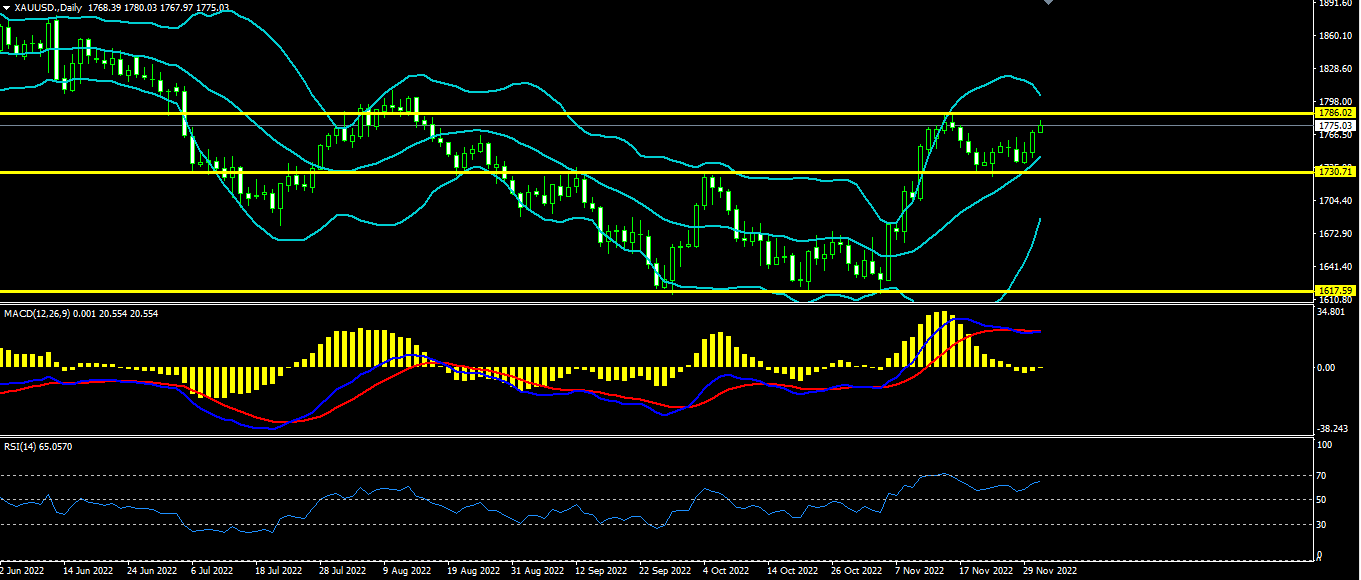The image size is (1361, 580).
Task: Click the 18 Jul 2022 date label
Action: [x=277, y=572]
